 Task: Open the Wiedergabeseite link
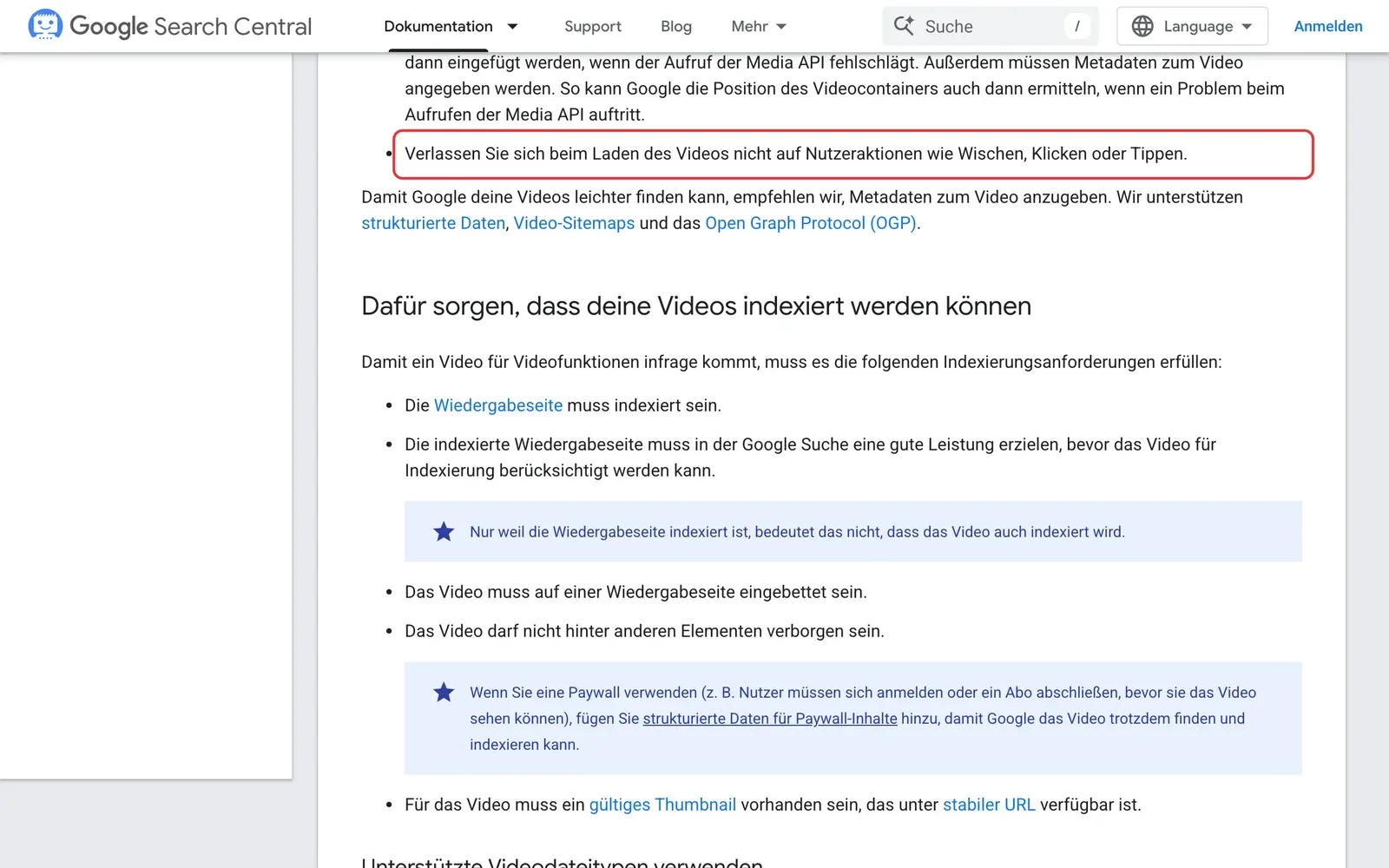tap(498, 405)
